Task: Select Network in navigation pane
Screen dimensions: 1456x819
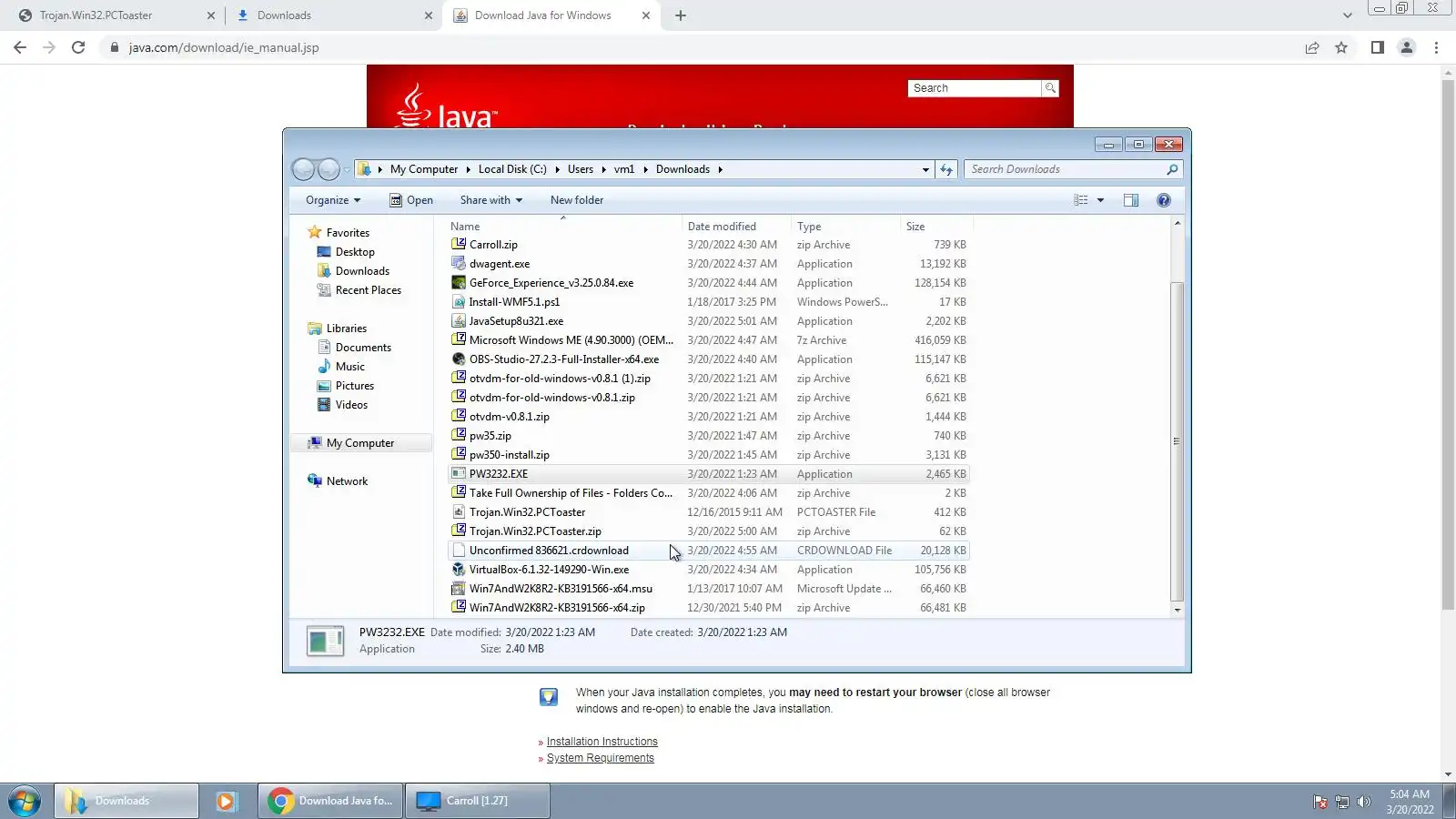Action: (x=347, y=481)
